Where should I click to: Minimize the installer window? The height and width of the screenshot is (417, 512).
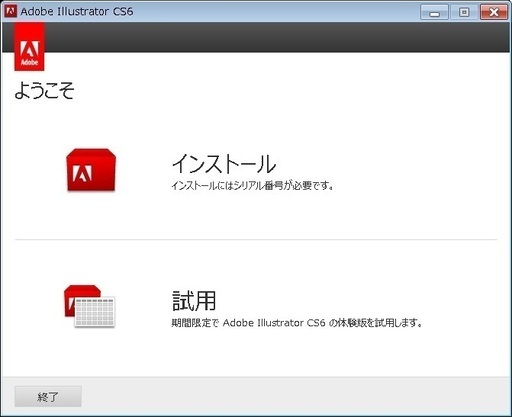[x=434, y=12]
